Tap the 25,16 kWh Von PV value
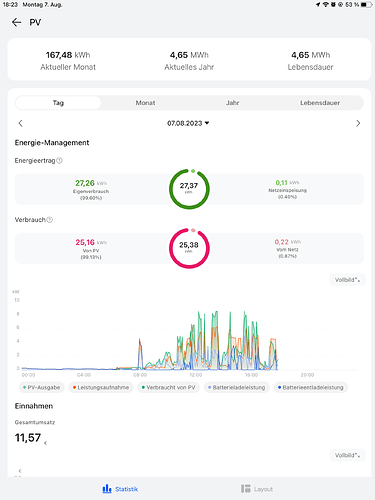This screenshot has width=375, height=500. click(x=91, y=242)
